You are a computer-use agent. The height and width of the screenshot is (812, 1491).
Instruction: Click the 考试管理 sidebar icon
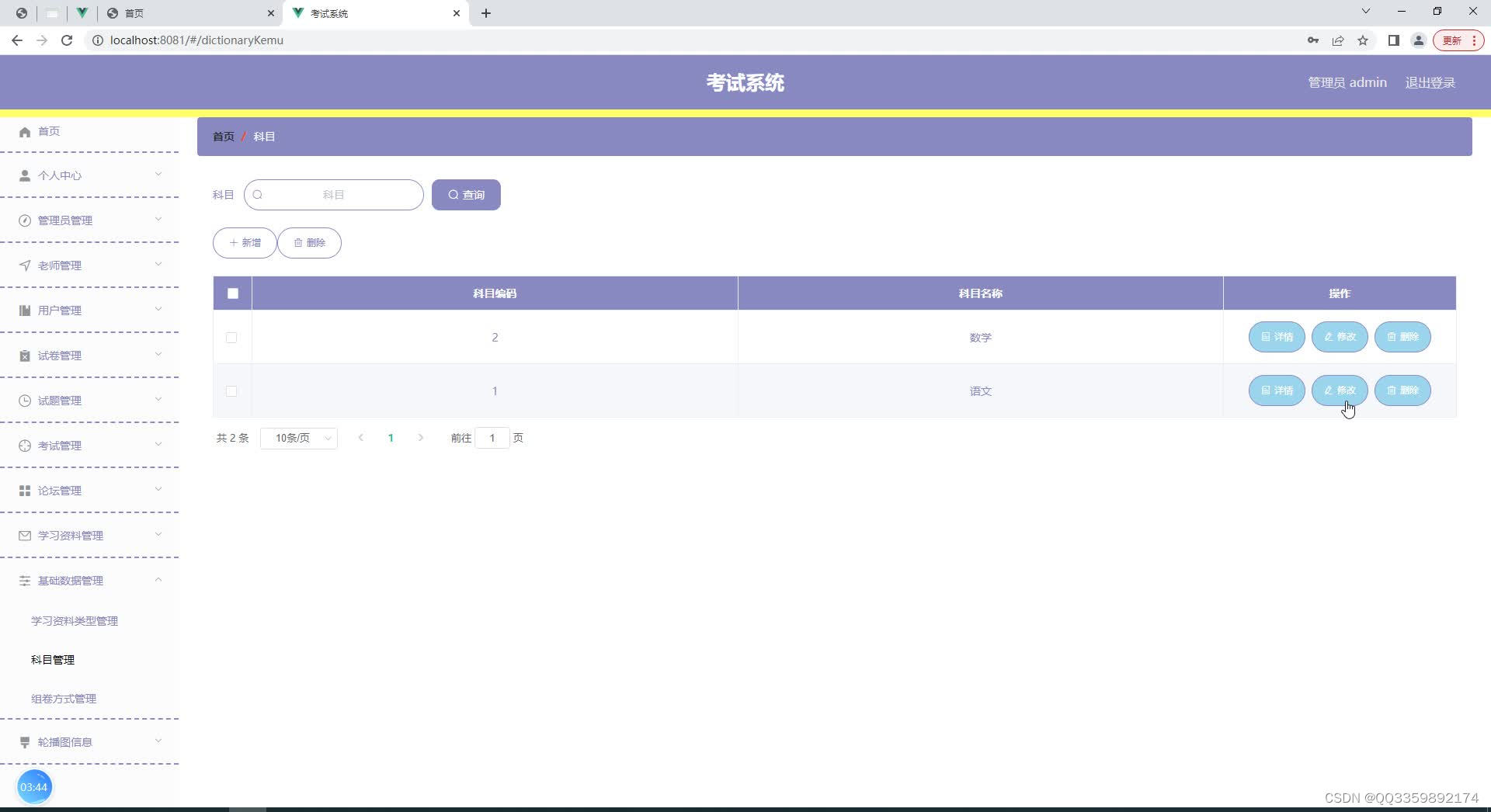pyautogui.click(x=25, y=446)
